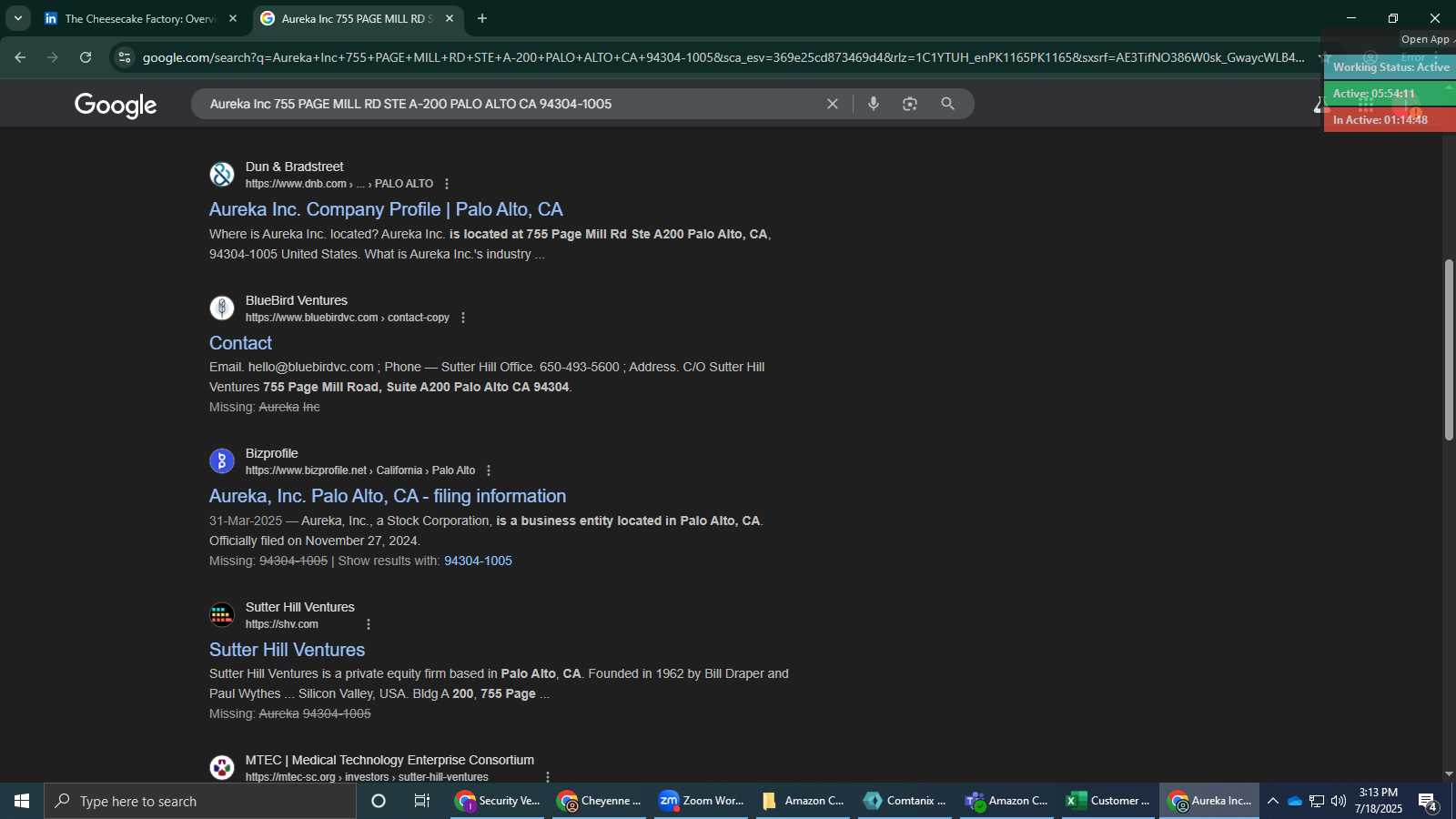
Task: Reload the current page
Action: pyautogui.click(x=86, y=57)
